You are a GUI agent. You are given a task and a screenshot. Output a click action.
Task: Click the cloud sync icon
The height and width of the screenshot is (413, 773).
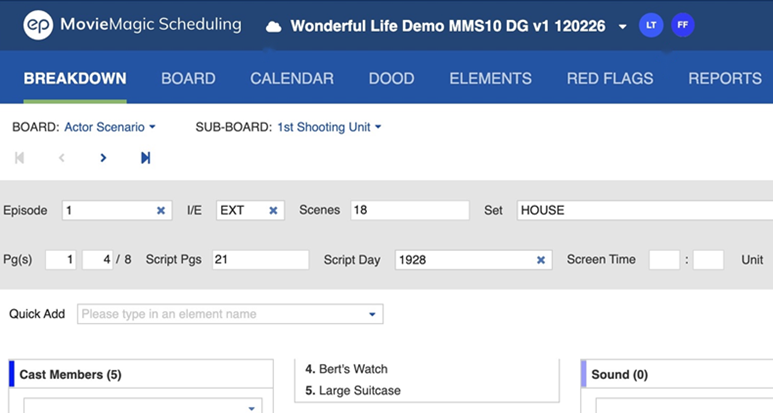tap(274, 27)
